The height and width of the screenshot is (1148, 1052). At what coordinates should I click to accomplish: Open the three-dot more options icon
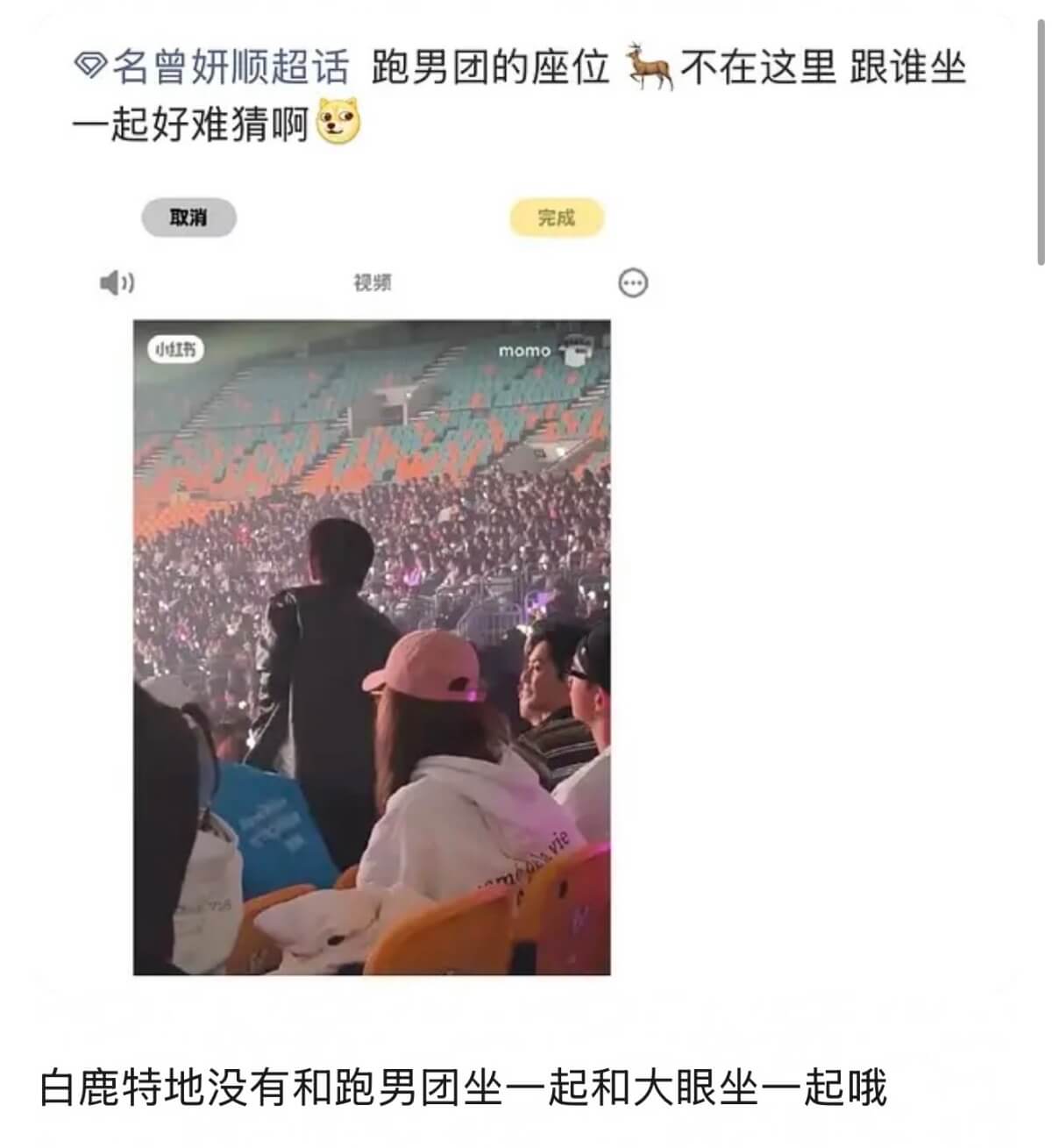point(633,283)
